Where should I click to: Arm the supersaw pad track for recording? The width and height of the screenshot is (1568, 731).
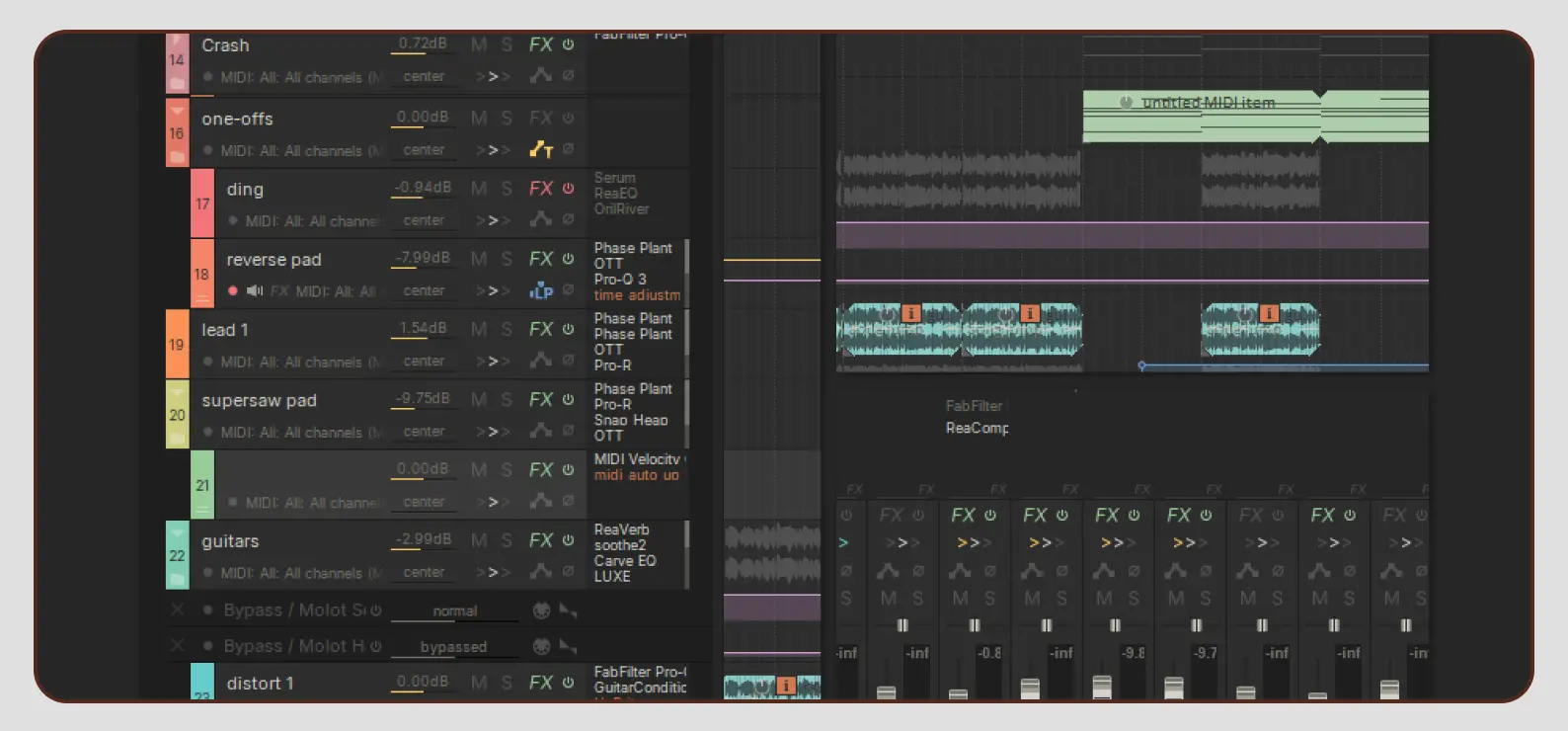point(208,432)
